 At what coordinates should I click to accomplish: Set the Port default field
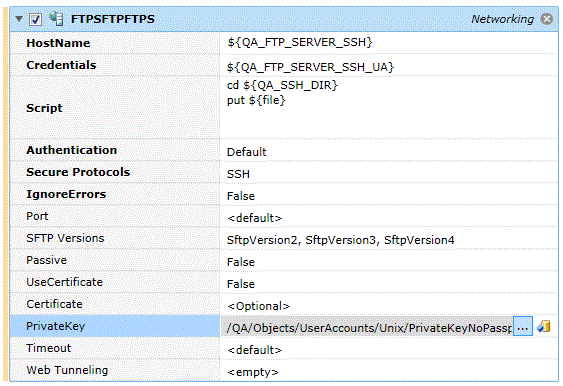click(x=389, y=217)
